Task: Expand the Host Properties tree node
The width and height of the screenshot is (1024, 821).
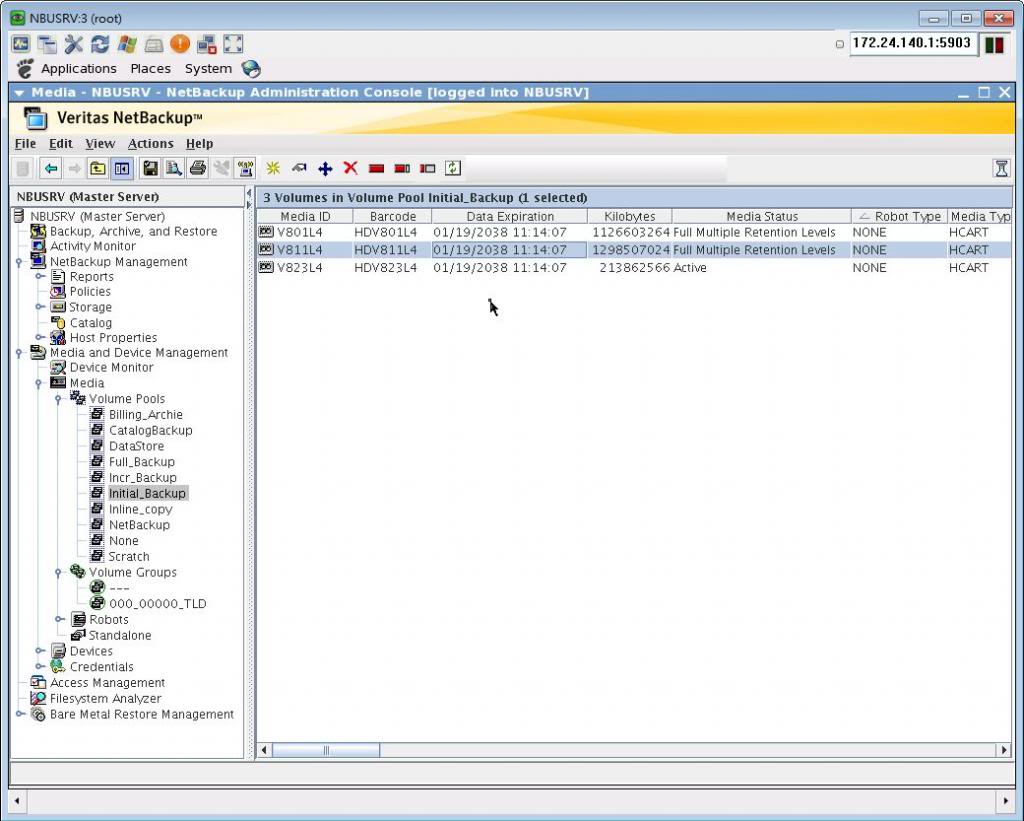Action: click(x=40, y=338)
